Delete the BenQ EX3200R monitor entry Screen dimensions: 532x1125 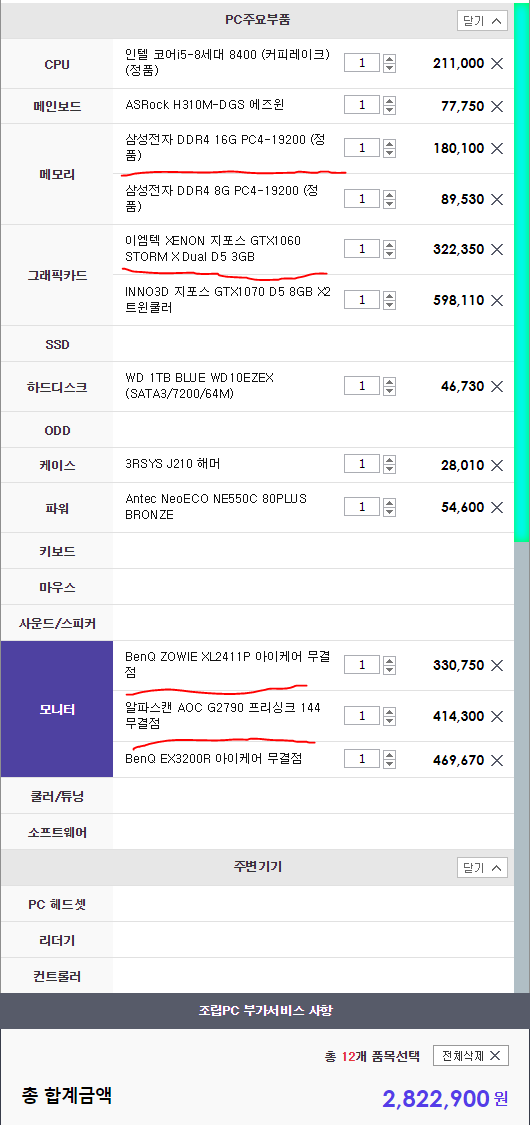click(497, 759)
